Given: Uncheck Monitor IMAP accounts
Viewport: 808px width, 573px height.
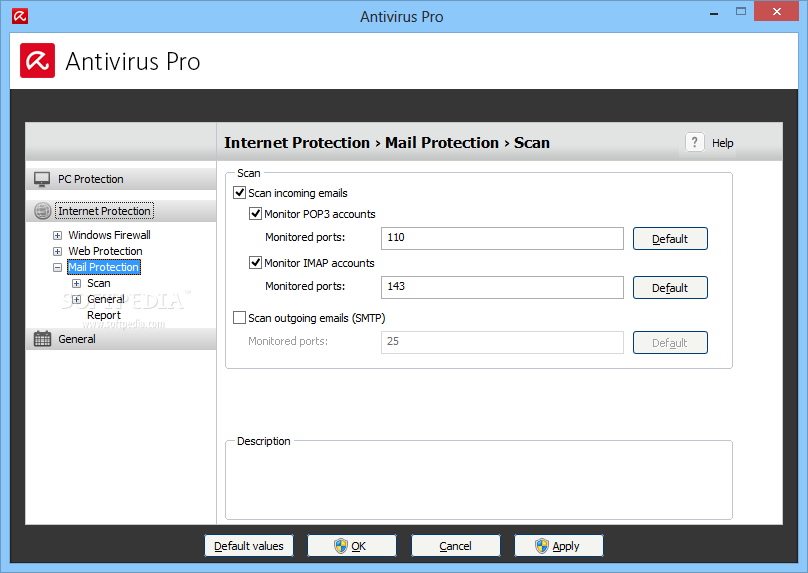Looking at the screenshot, I should point(255,262).
